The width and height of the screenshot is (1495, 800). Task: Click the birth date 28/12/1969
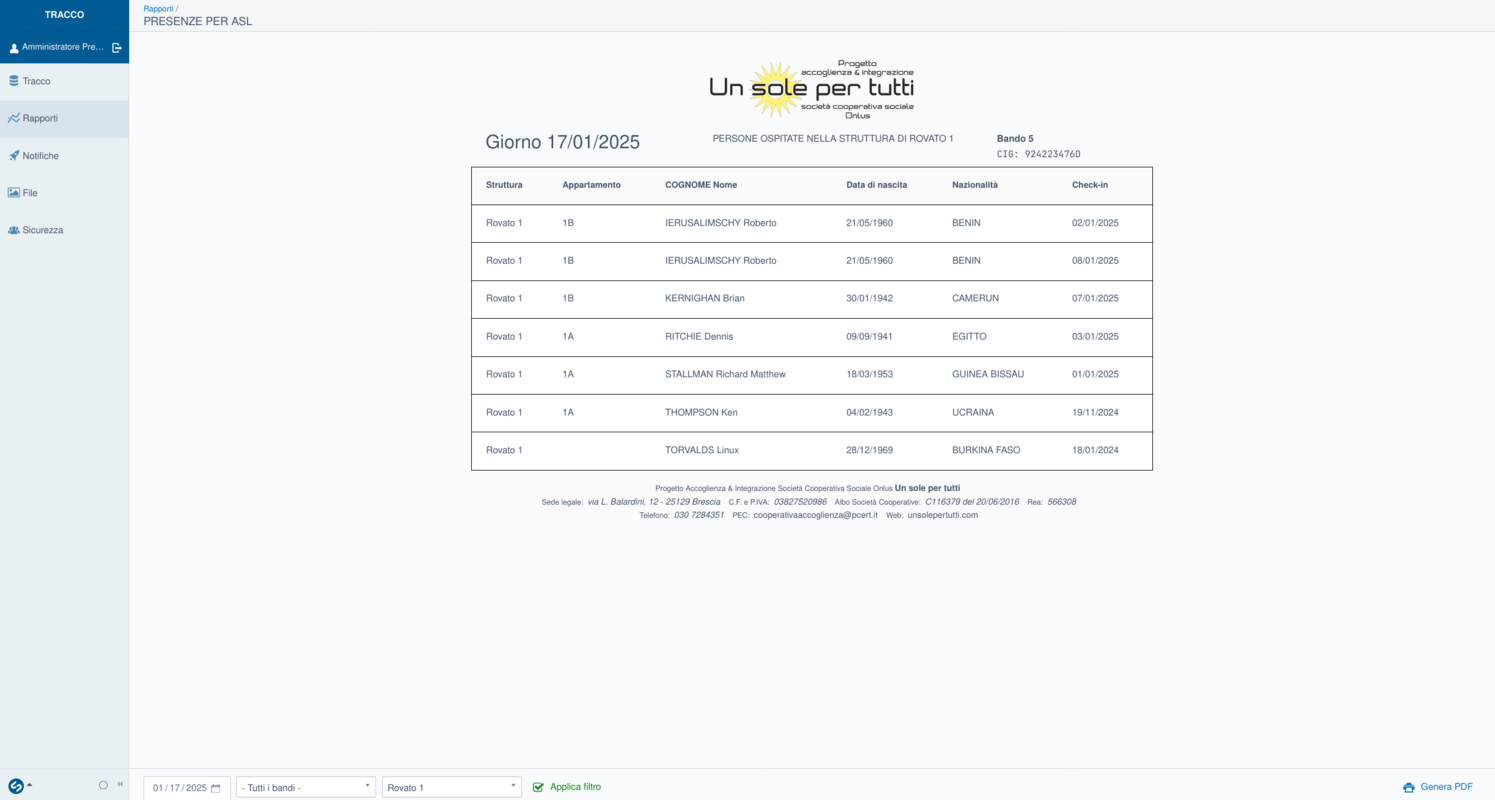click(x=869, y=450)
